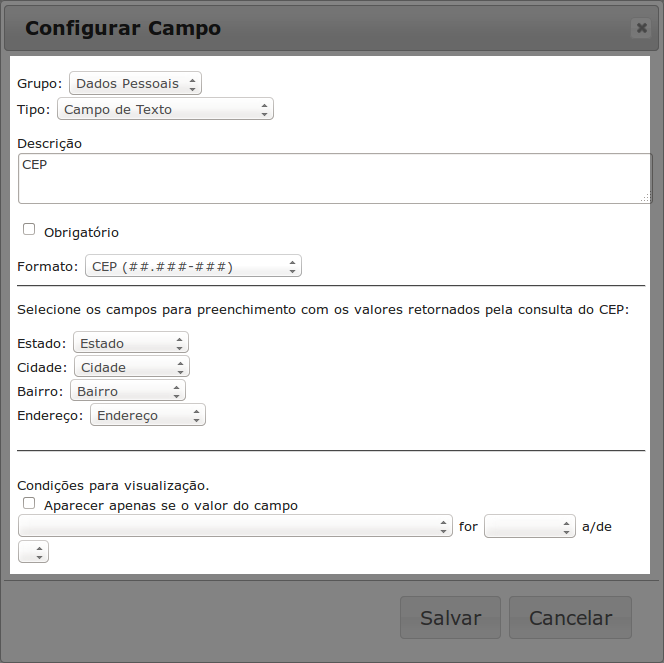The image size is (664, 663).
Task: Click the 'Aparecer apenas se o valor do campo' label
Action: (171, 506)
